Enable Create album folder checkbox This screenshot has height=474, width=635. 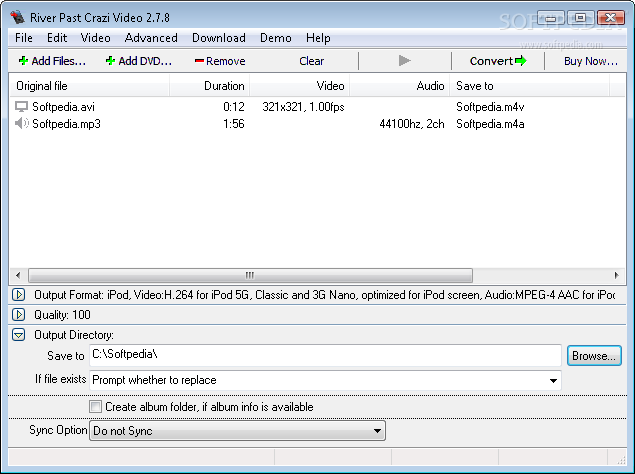(96, 406)
